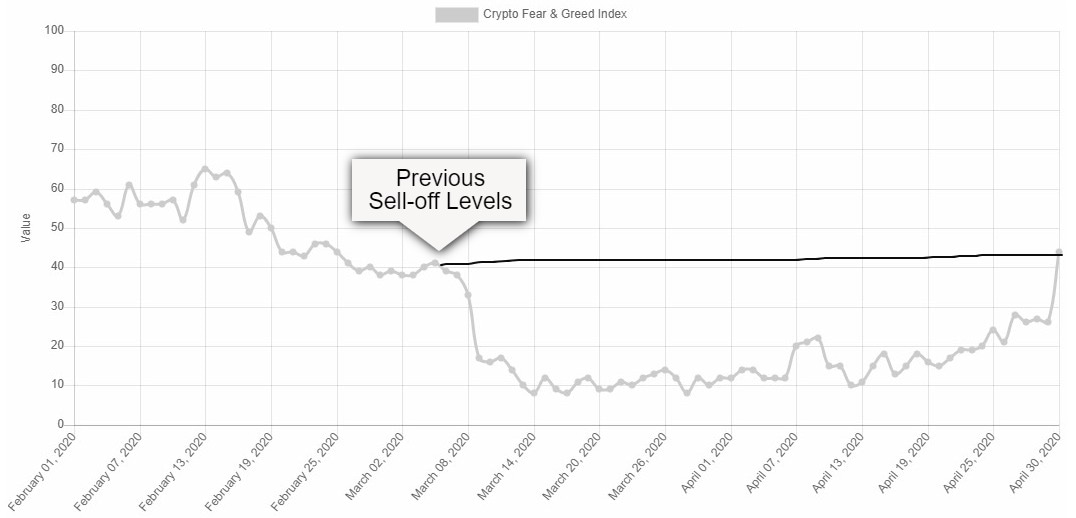Click the Value y-axis title
1076x518 pixels.
click(x=26, y=228)
